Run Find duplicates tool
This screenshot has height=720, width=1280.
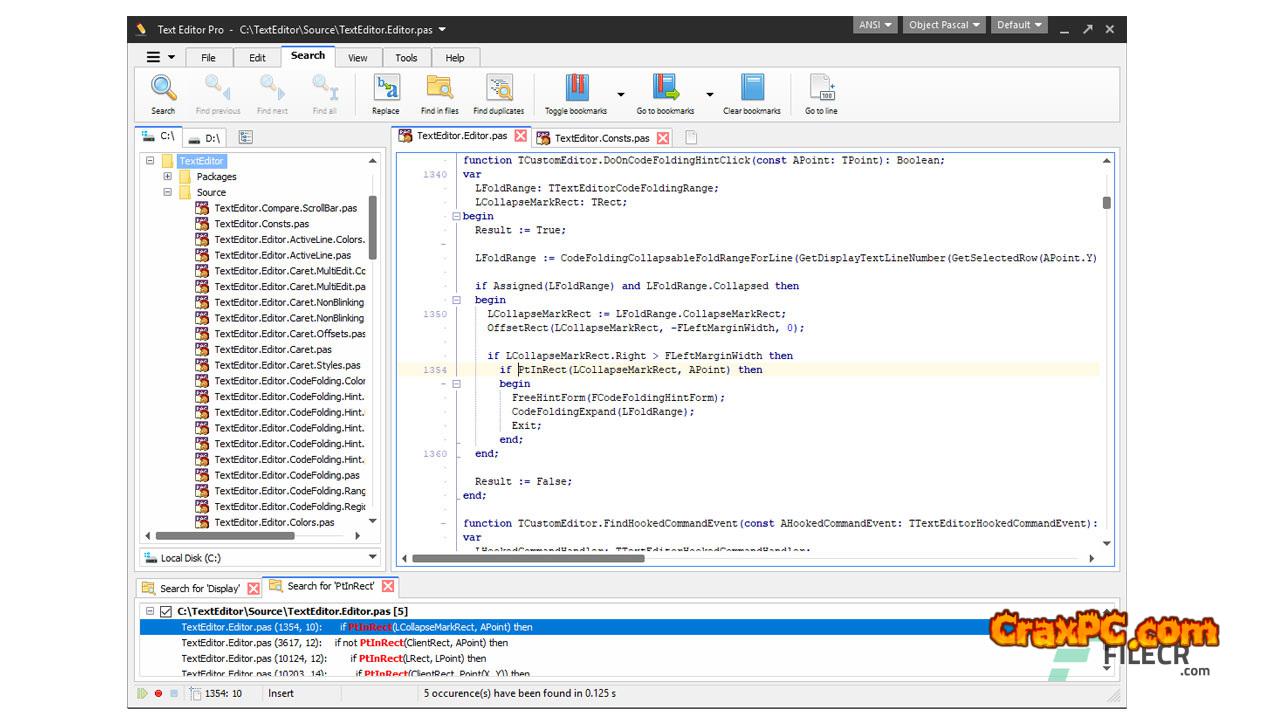pos(498,88)
